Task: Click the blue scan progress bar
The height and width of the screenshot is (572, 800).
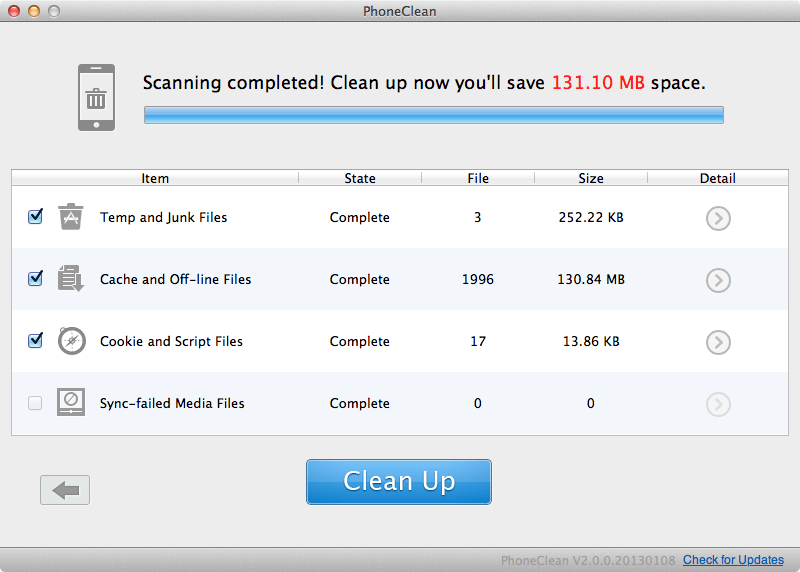Action: 434,115
